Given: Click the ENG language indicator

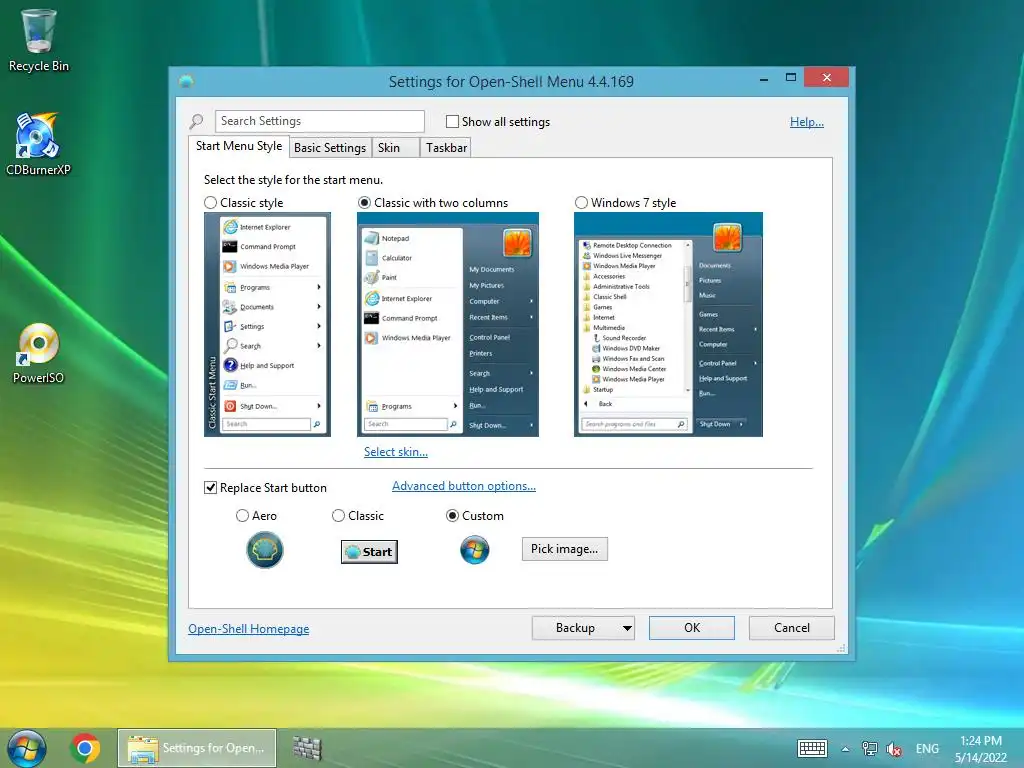Looking at the screenshot, I should pos(927,749).
